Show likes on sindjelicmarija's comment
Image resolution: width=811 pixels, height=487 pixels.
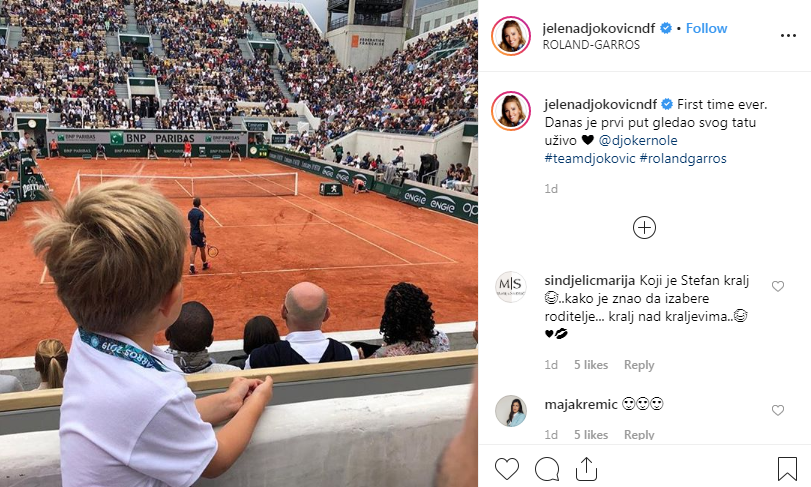click(591, 365)
